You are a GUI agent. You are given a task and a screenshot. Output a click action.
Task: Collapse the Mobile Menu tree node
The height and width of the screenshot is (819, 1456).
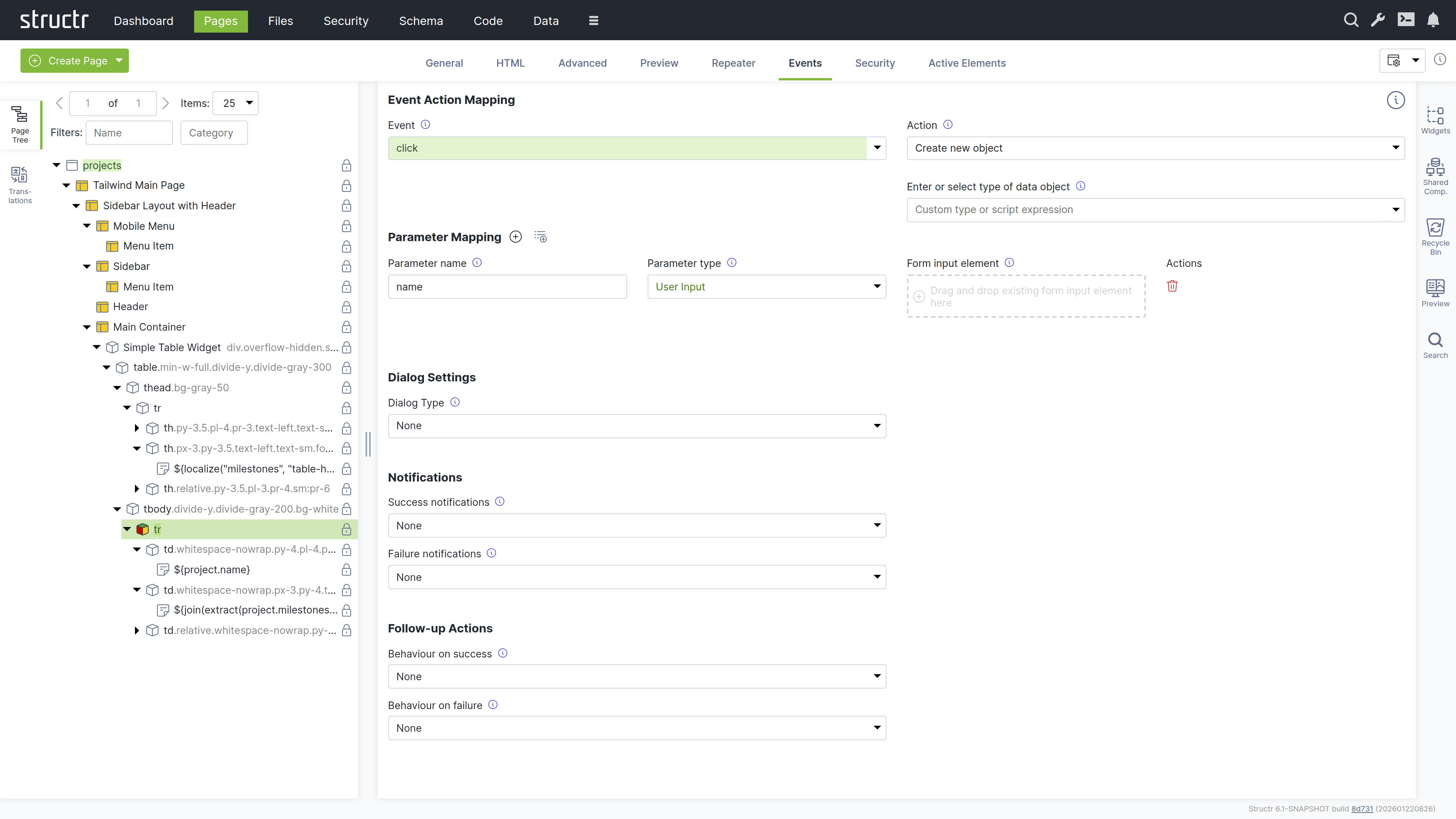[x=86, y=226]
